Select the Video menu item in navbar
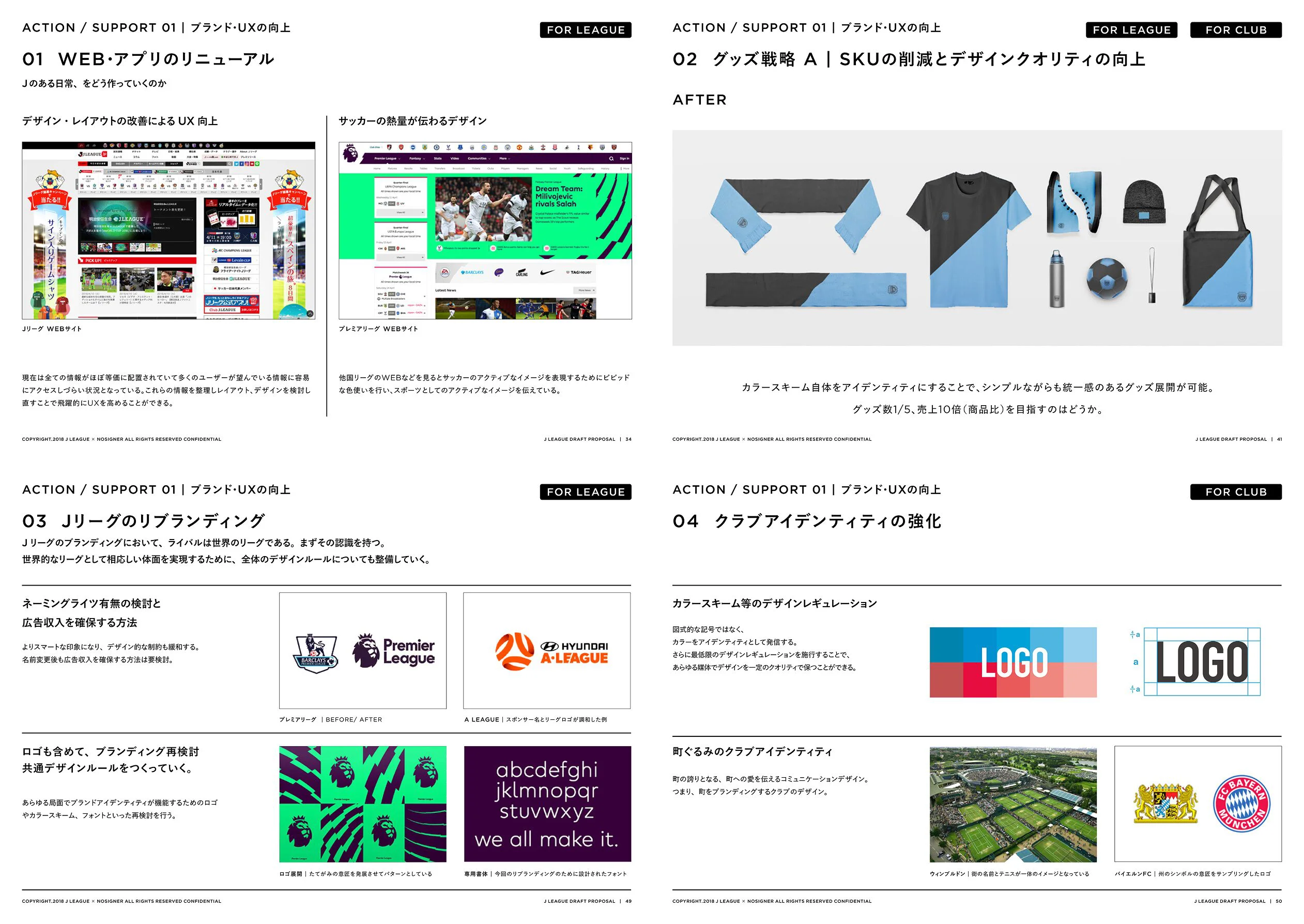The height and width of the screenshot is (924, 1304). (455, 159)
